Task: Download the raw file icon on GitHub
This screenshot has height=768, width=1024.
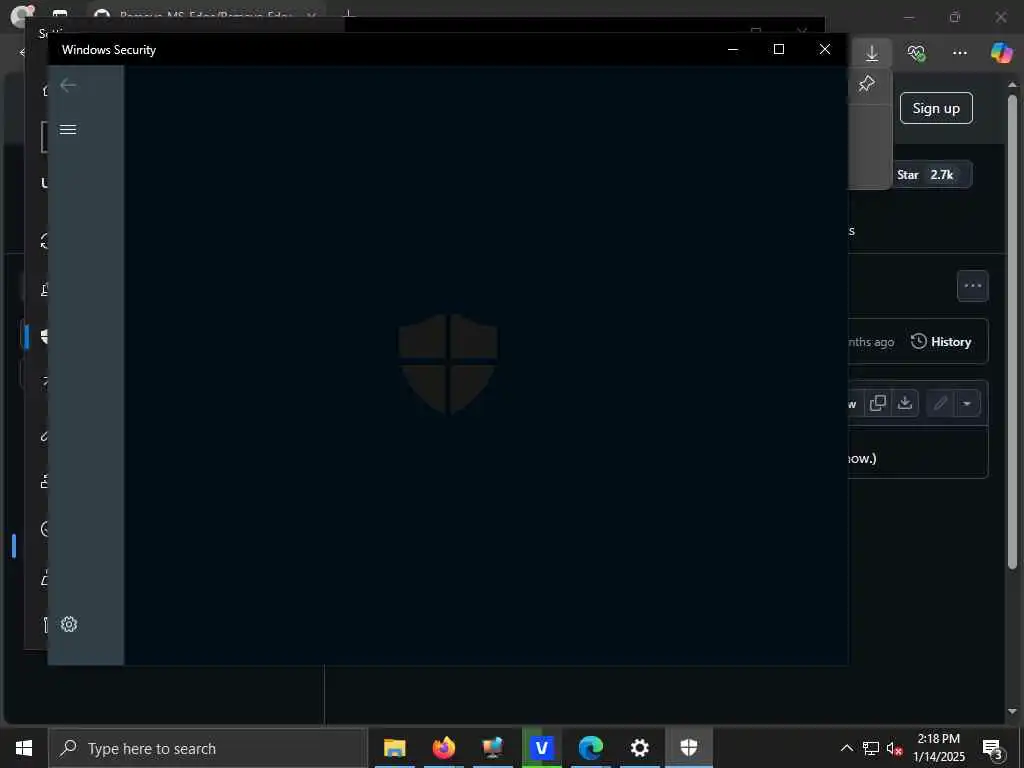Action: pos(904,403)
